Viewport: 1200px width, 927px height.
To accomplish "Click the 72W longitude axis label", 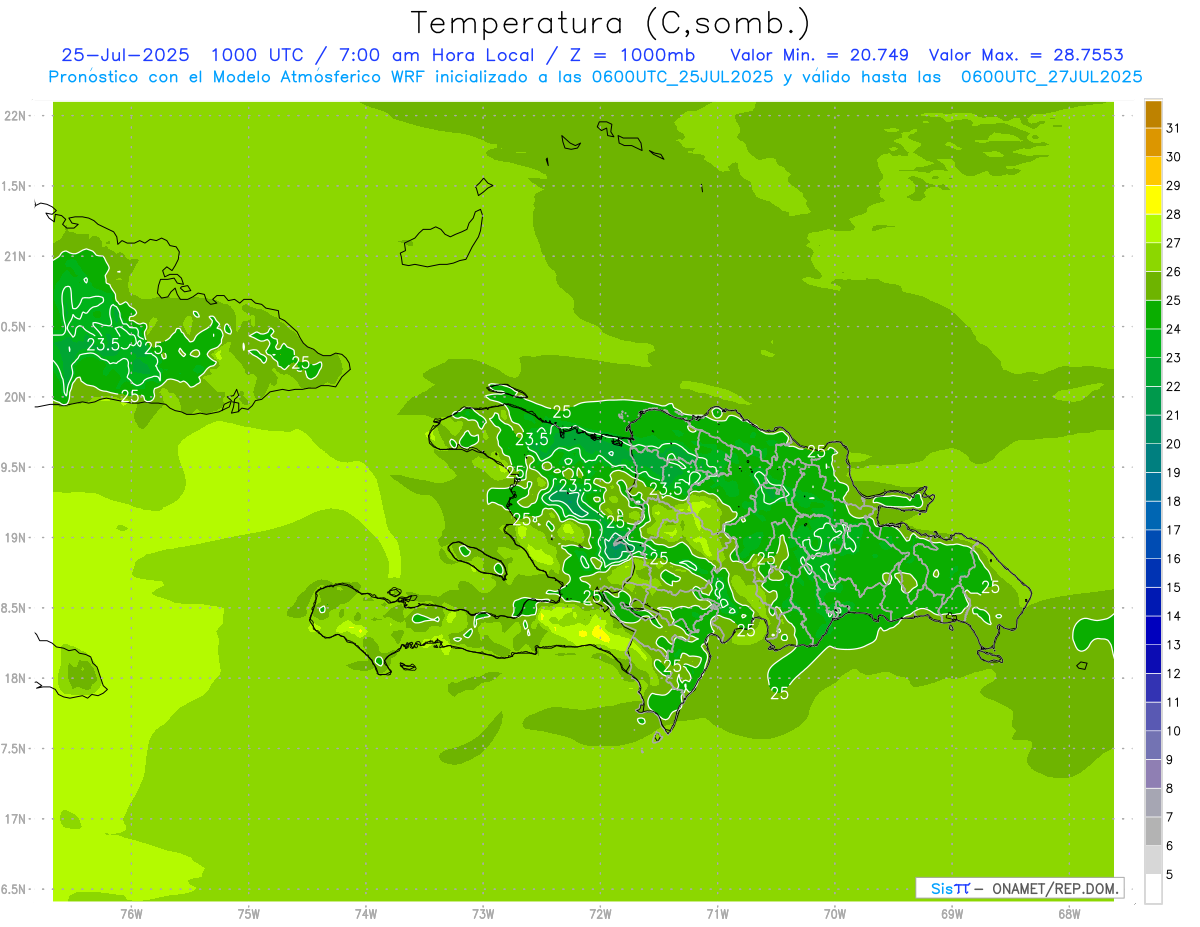I will tap(600, 913).
